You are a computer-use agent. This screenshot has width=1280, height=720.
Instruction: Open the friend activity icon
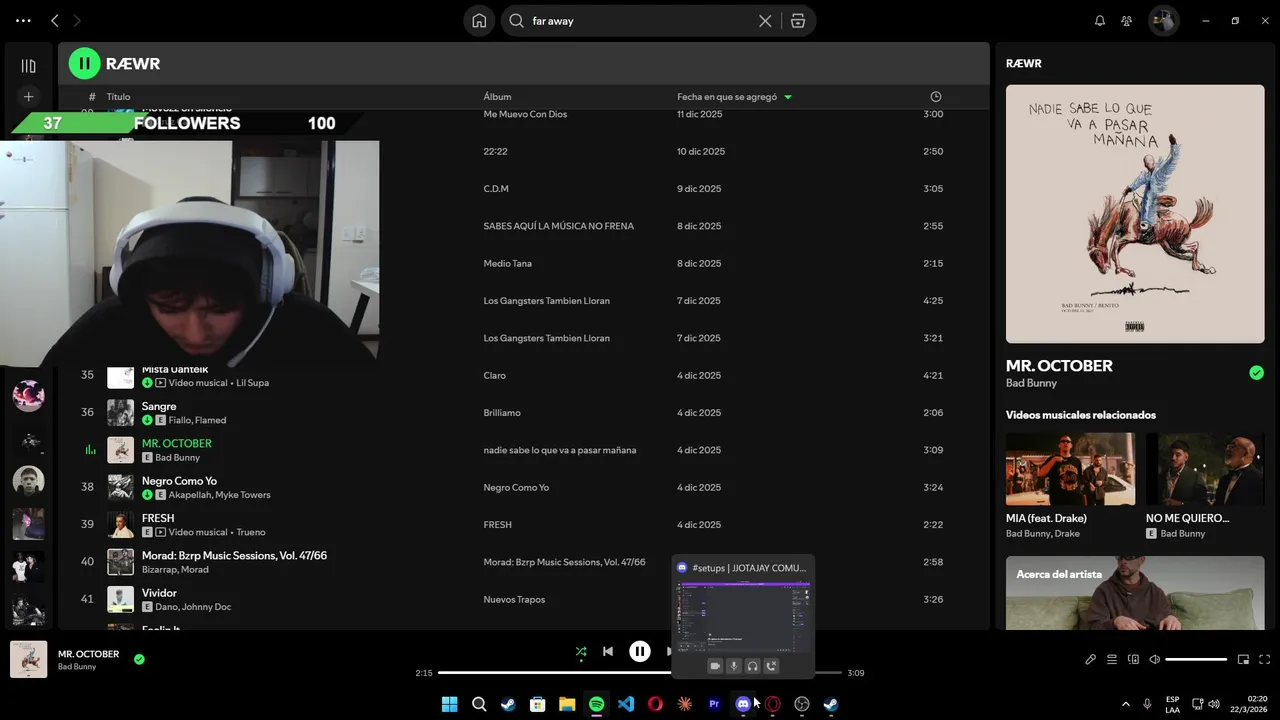[1127, 21]
